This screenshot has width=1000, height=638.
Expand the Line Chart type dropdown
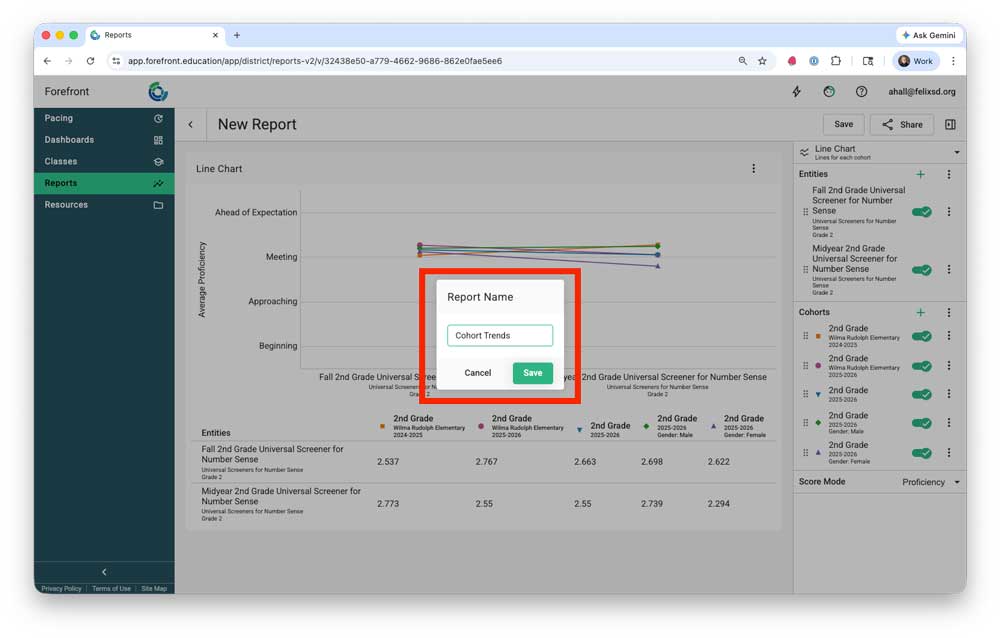(957, 153)
